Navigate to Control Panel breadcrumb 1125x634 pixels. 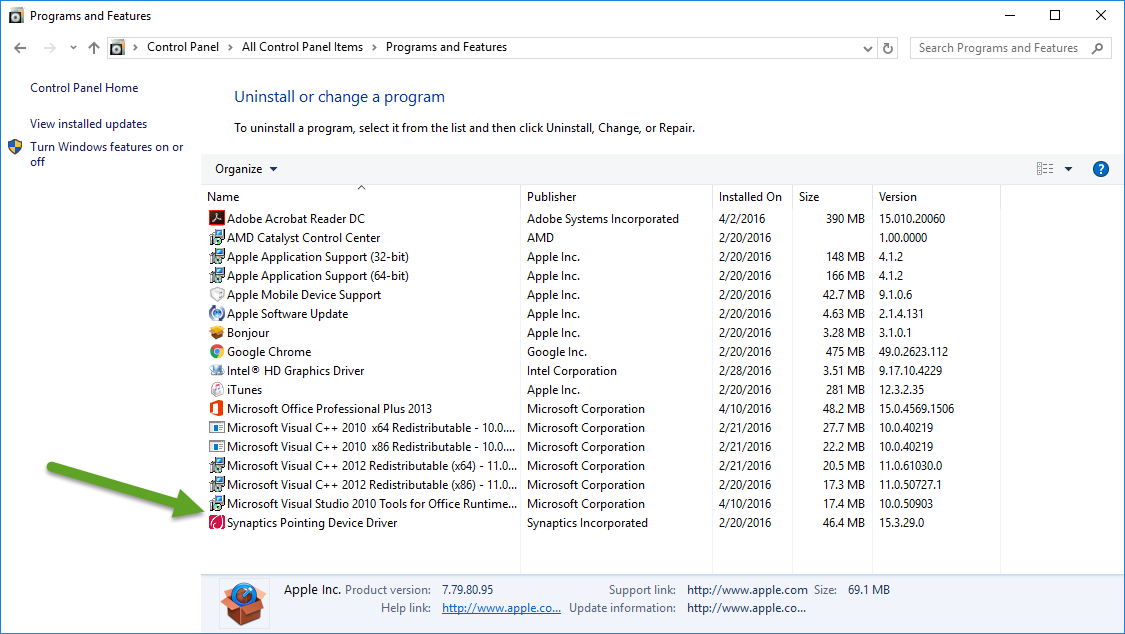point(183,47)
